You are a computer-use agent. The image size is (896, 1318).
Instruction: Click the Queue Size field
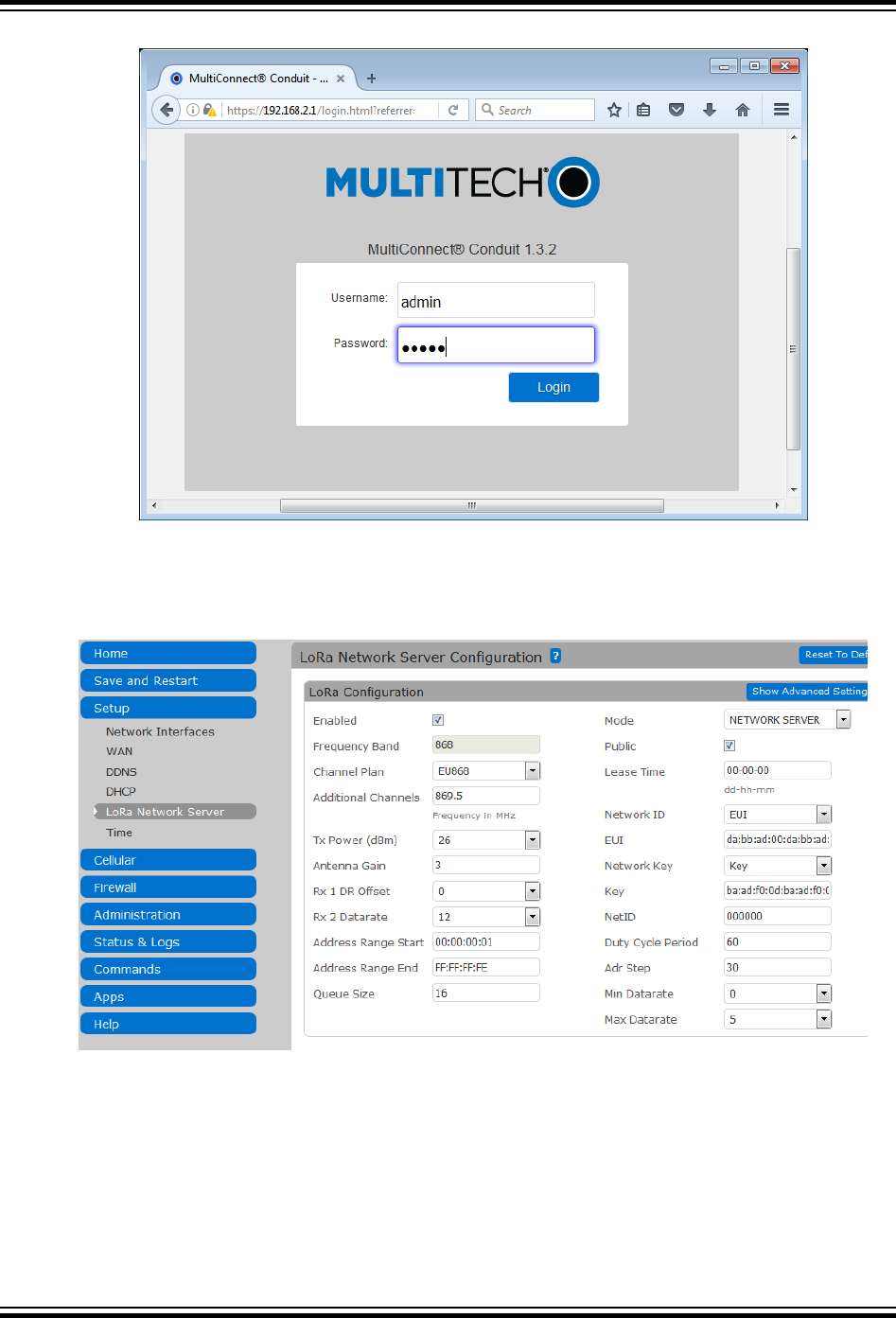point(486,993)
